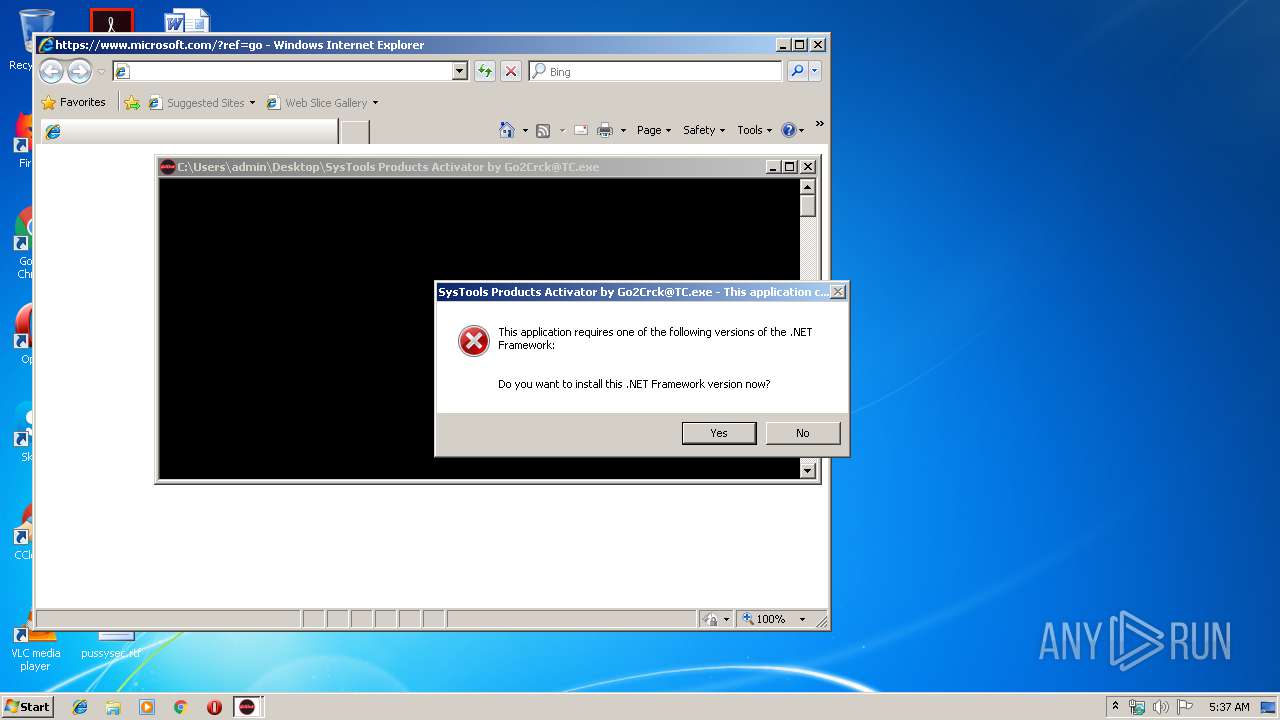Click the security zone icon in IE status bar
Viewport: 1280px width, 720px height.
[x=710, y=619]
